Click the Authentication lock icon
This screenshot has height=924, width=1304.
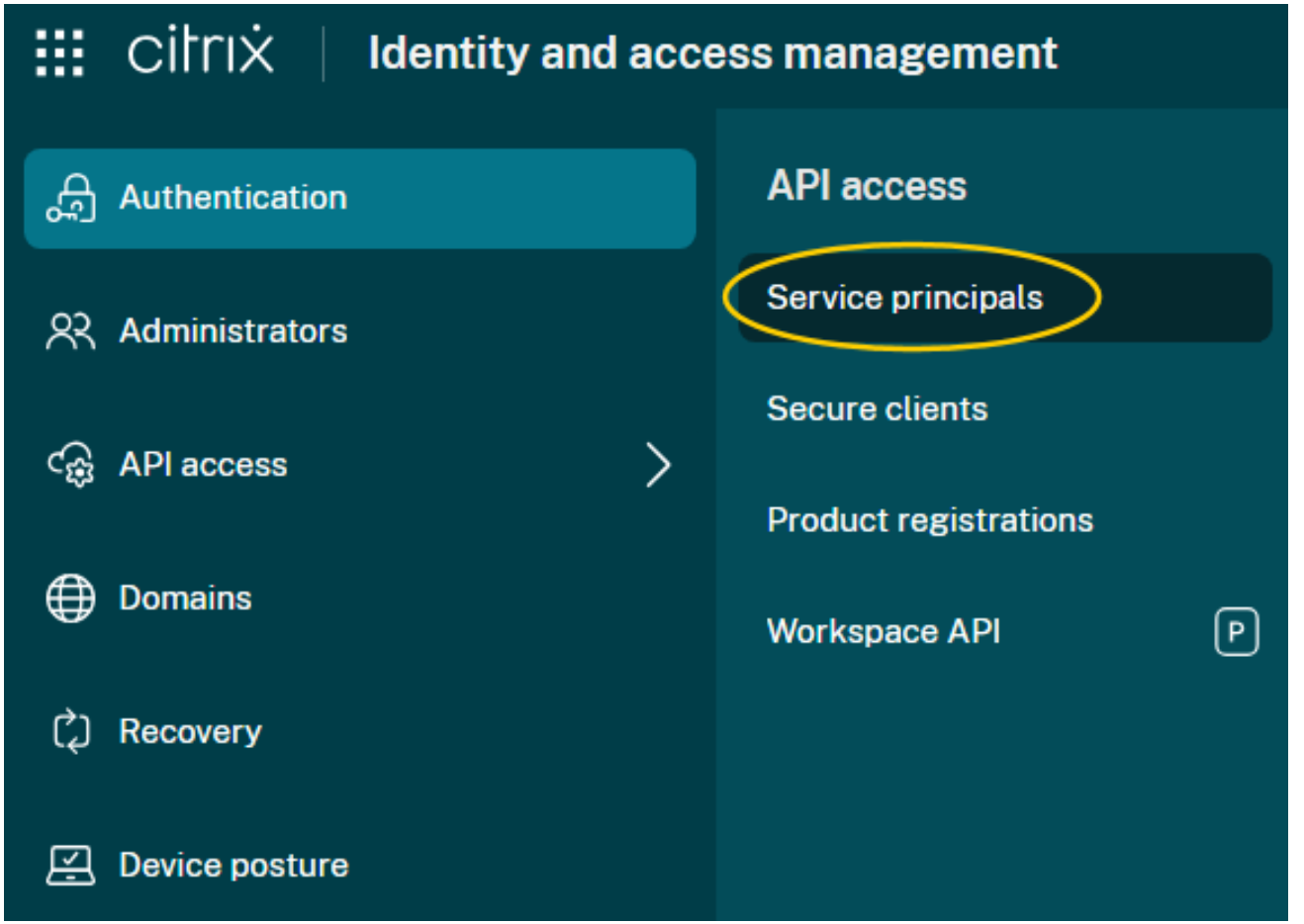click(70, 198)
